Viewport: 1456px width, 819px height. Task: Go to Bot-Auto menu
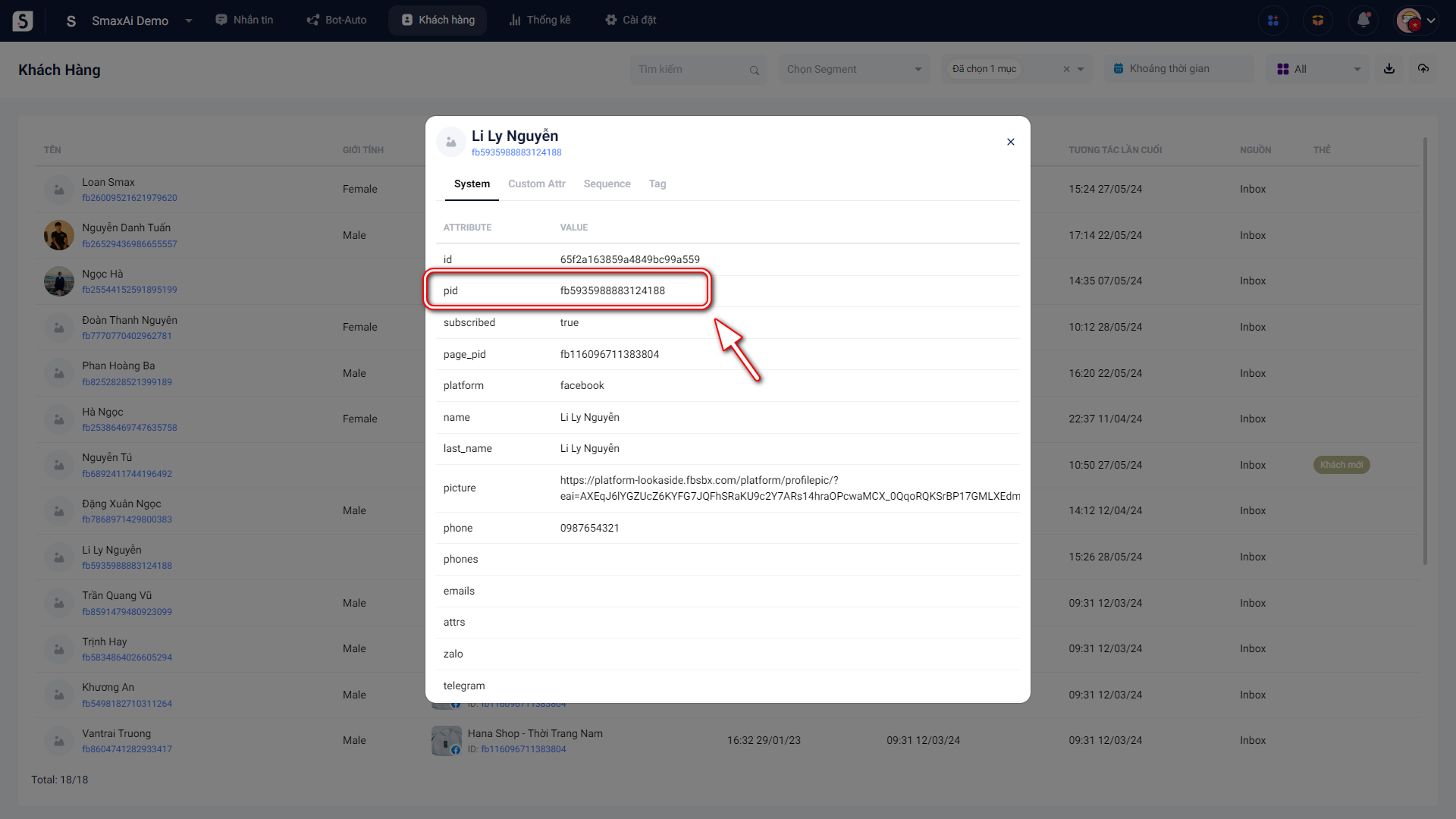pyautogui.click(x=337, y=20)
